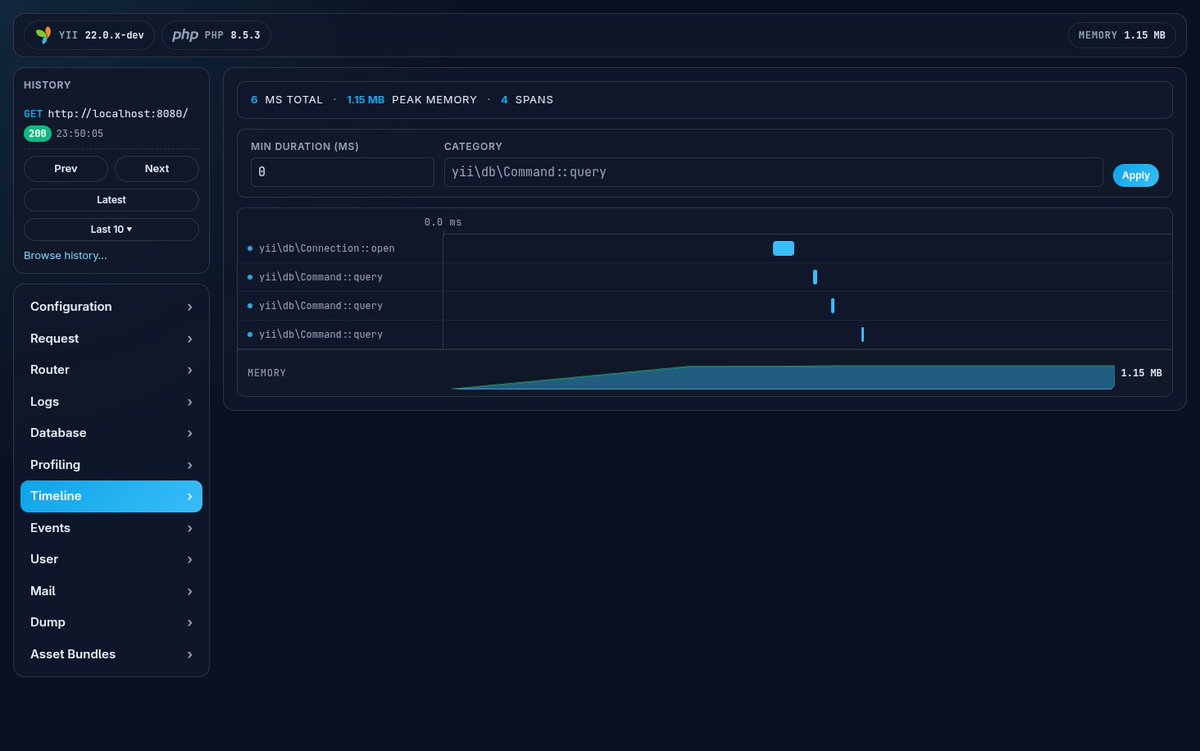Click the chevron beside Router
This screenshot has height=751, width=1200.
pyautogui.click(x=190, y=371)
